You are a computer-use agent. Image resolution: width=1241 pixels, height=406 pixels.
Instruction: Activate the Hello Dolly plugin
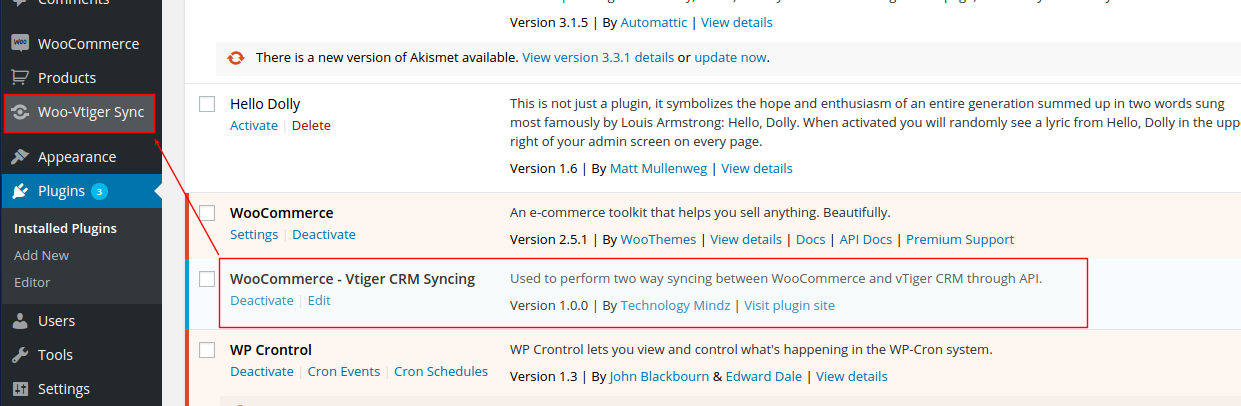pyautogui.click(x=254, y=126)
